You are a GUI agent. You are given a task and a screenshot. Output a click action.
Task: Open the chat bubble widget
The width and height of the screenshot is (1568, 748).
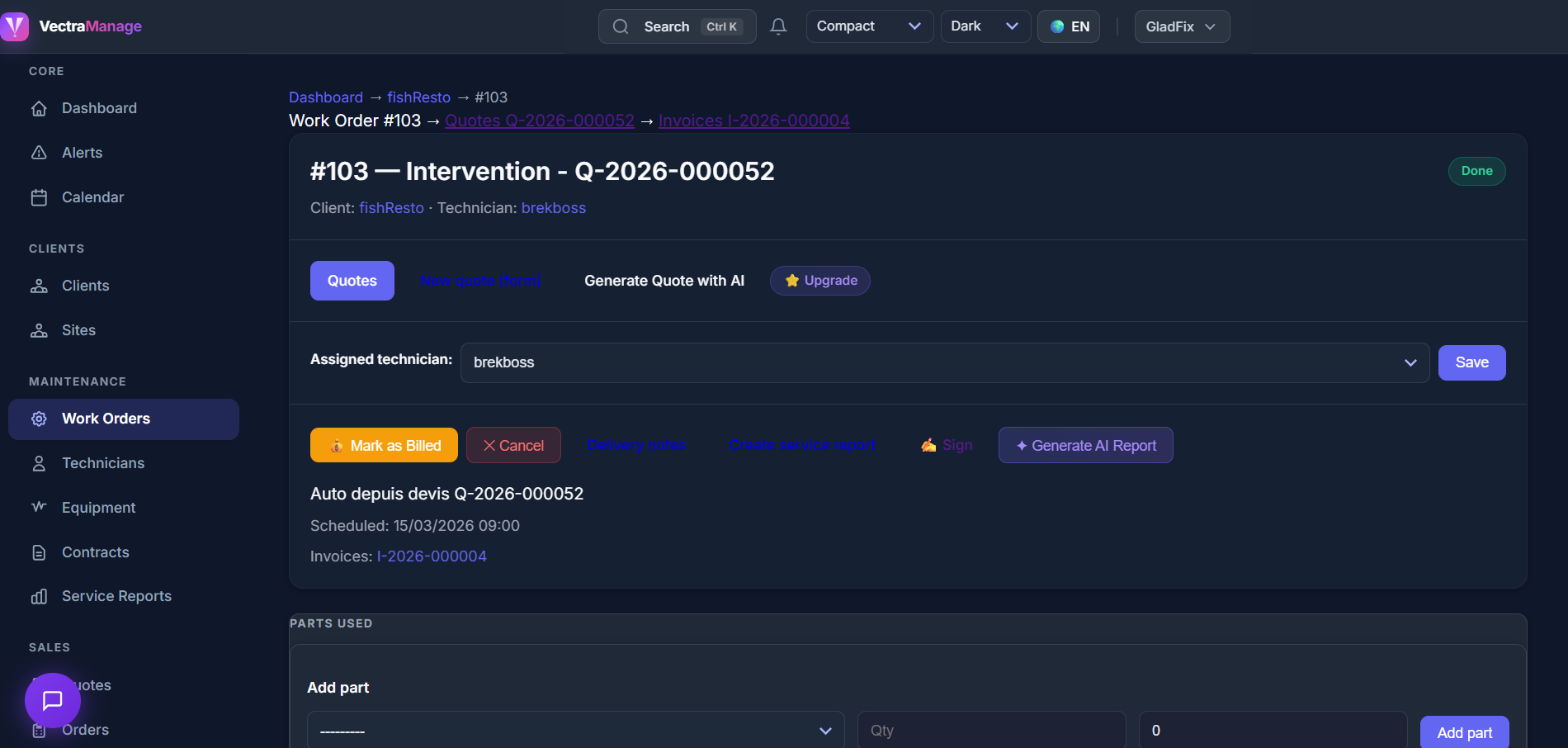(x=53, y=701)
